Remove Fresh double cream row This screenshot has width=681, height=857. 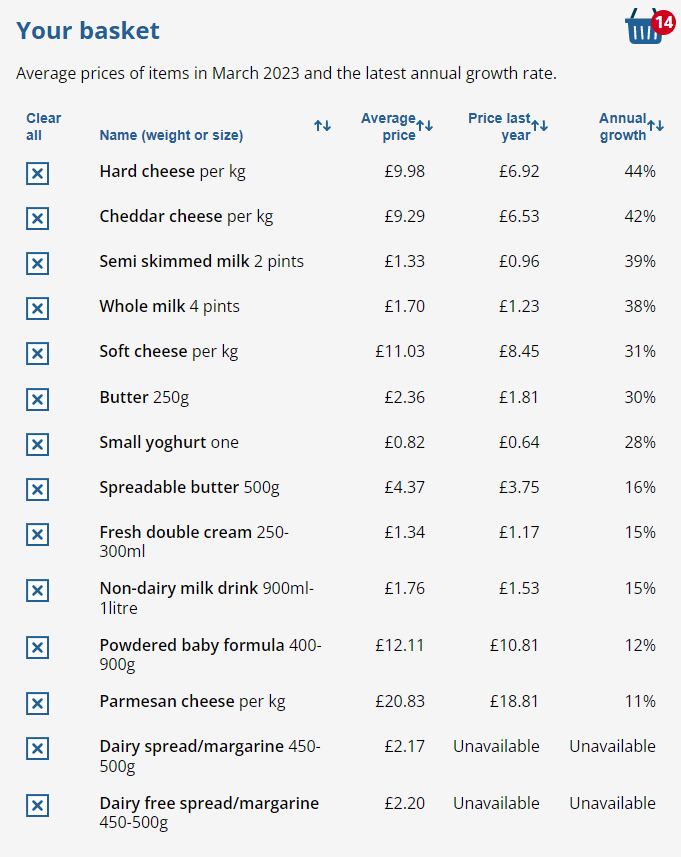(x=37, y=534)
